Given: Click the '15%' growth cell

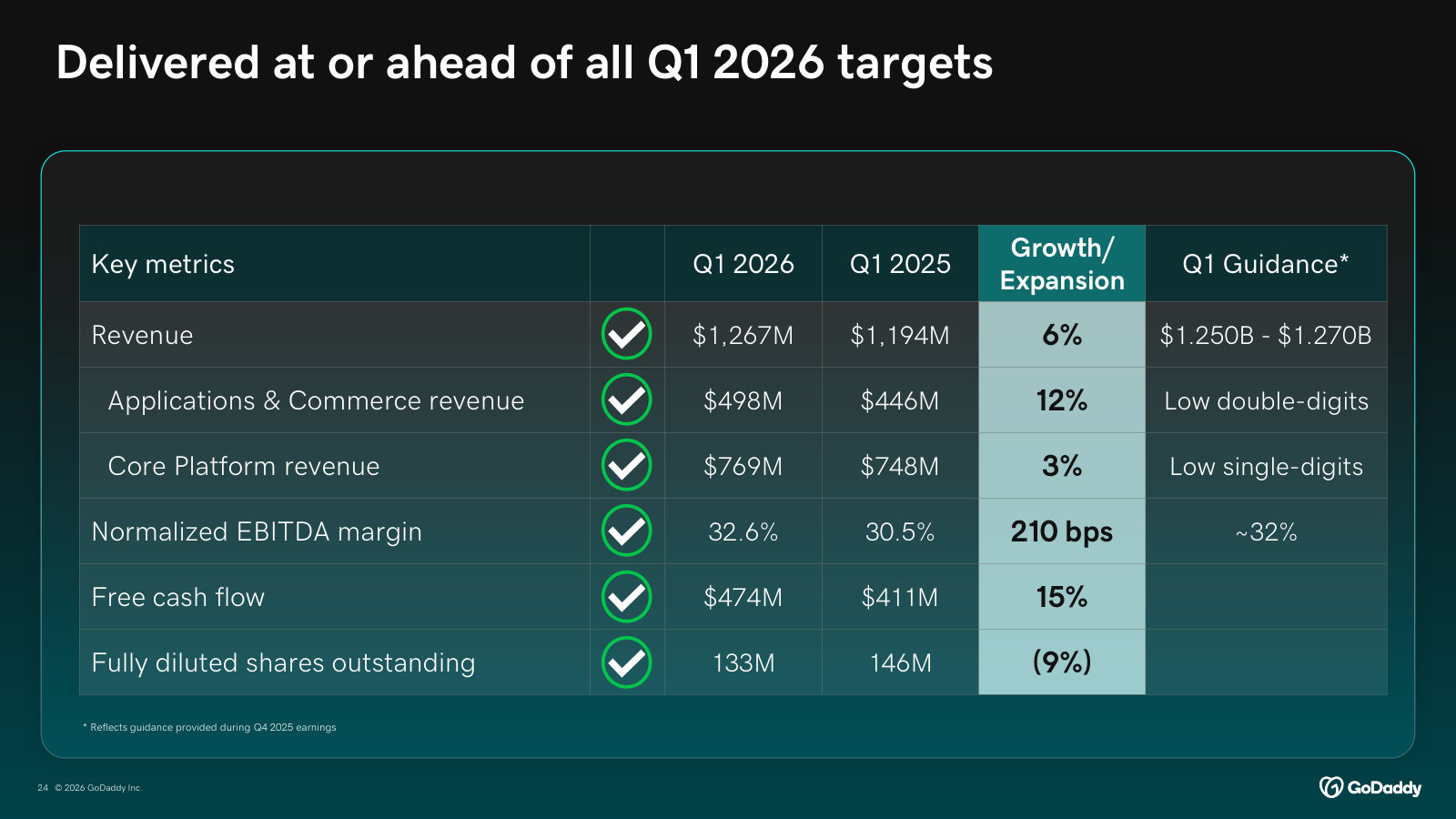Looking at the screenshot, I should [1062, 597].
